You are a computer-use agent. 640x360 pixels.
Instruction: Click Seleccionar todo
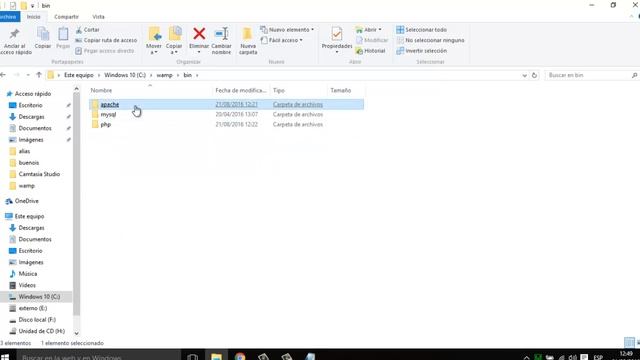421,30
